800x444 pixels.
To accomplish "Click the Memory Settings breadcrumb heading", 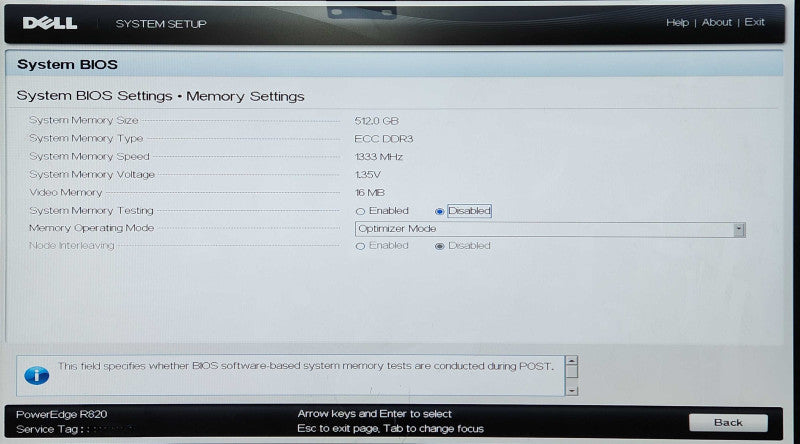I will point(245,96).
